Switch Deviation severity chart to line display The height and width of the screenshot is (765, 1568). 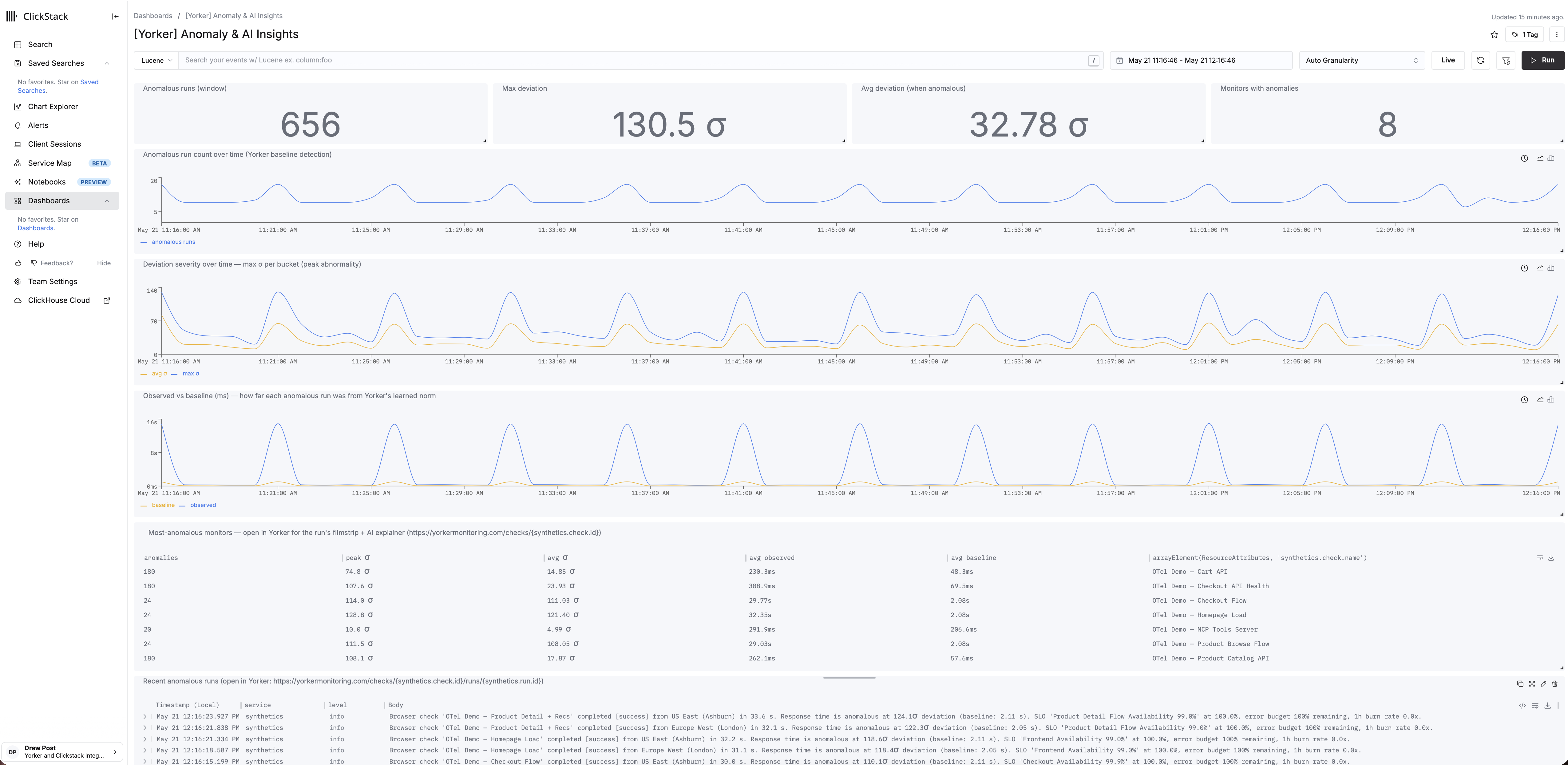(1541, 268)
